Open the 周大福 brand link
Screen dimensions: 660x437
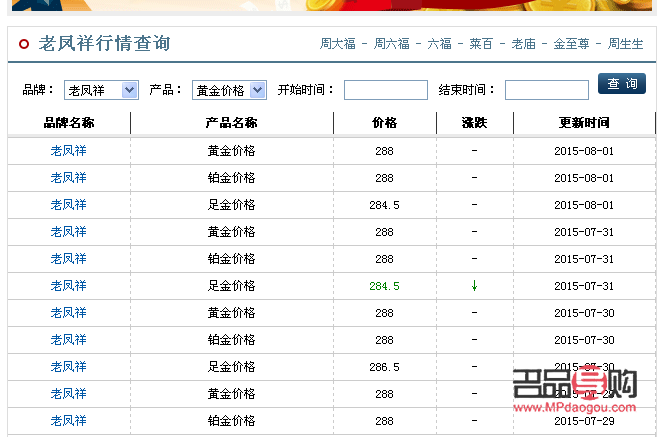tap(338, 44)
